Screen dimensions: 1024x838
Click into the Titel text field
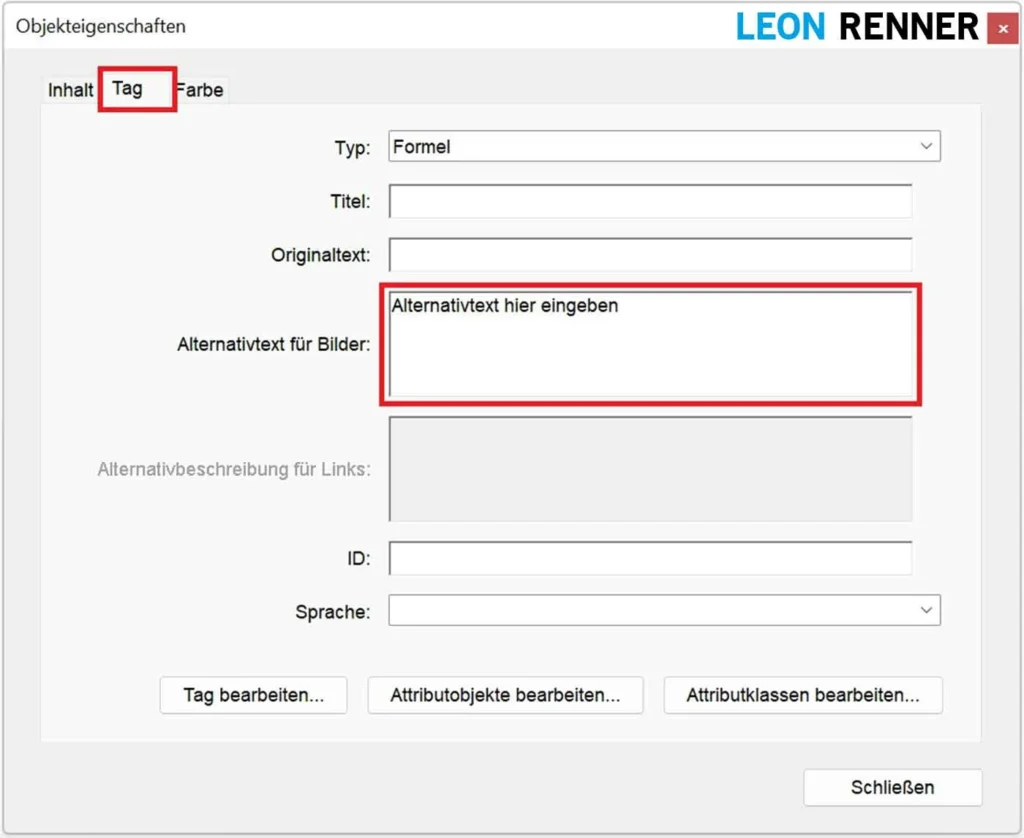(650, 201)
